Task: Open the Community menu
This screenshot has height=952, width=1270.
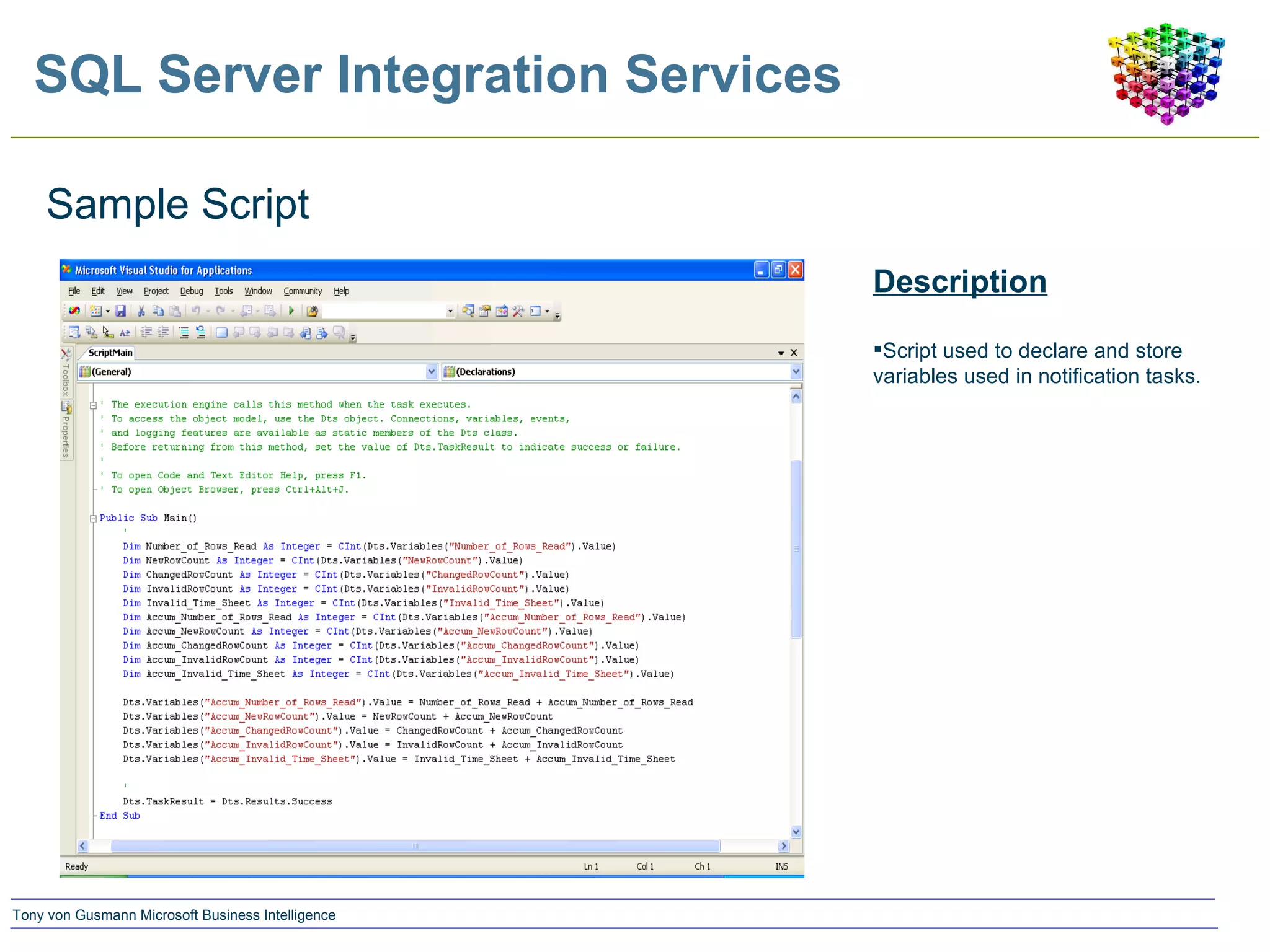Action: 303,291
